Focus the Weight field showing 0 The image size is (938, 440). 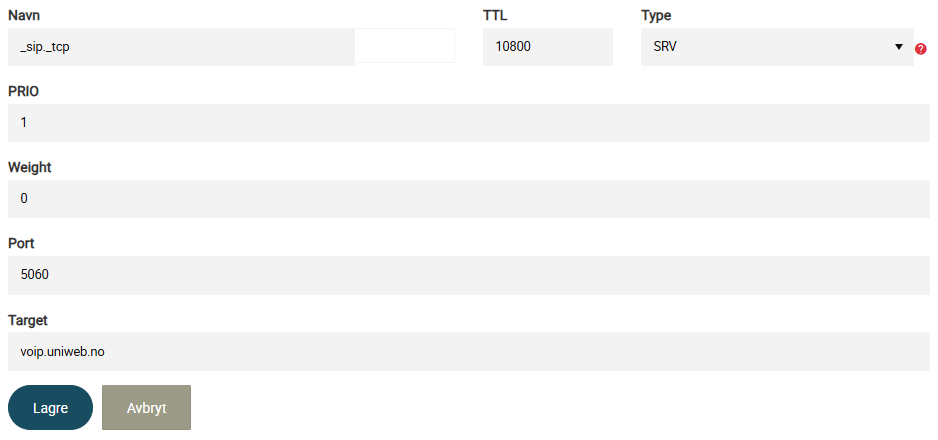(469, 198)
